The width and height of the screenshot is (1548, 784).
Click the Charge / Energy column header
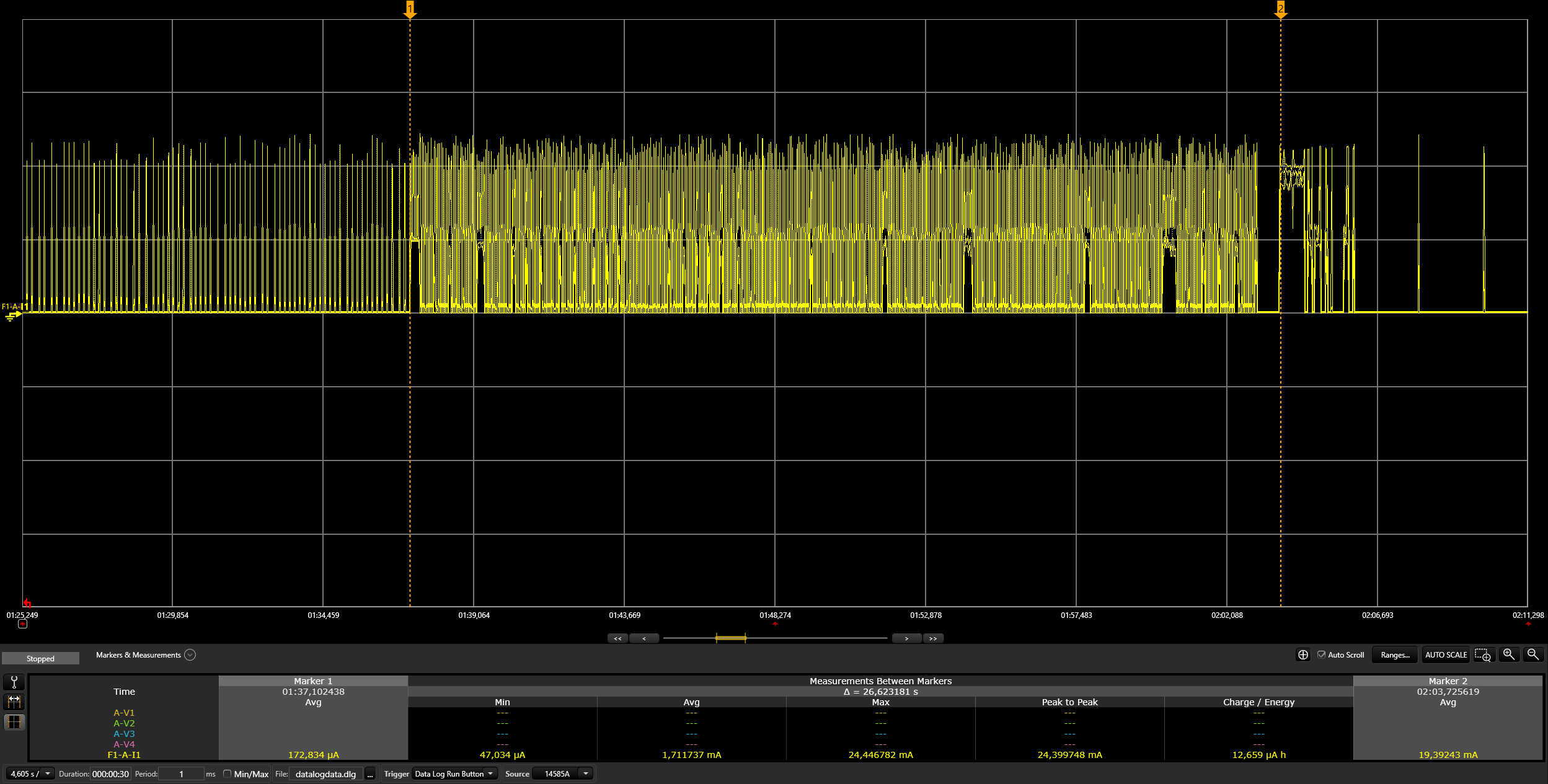pyautogui.click(x=1258, y=702)
